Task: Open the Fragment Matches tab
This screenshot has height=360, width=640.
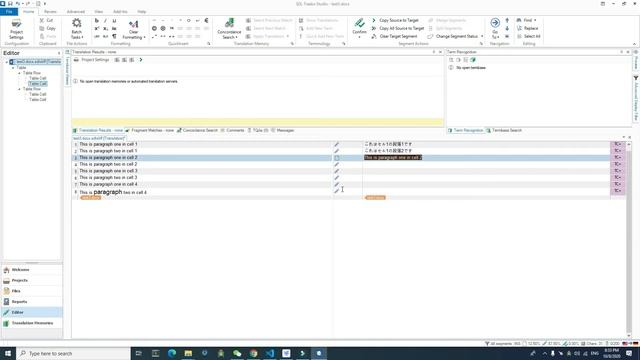Action: [150, 130]
